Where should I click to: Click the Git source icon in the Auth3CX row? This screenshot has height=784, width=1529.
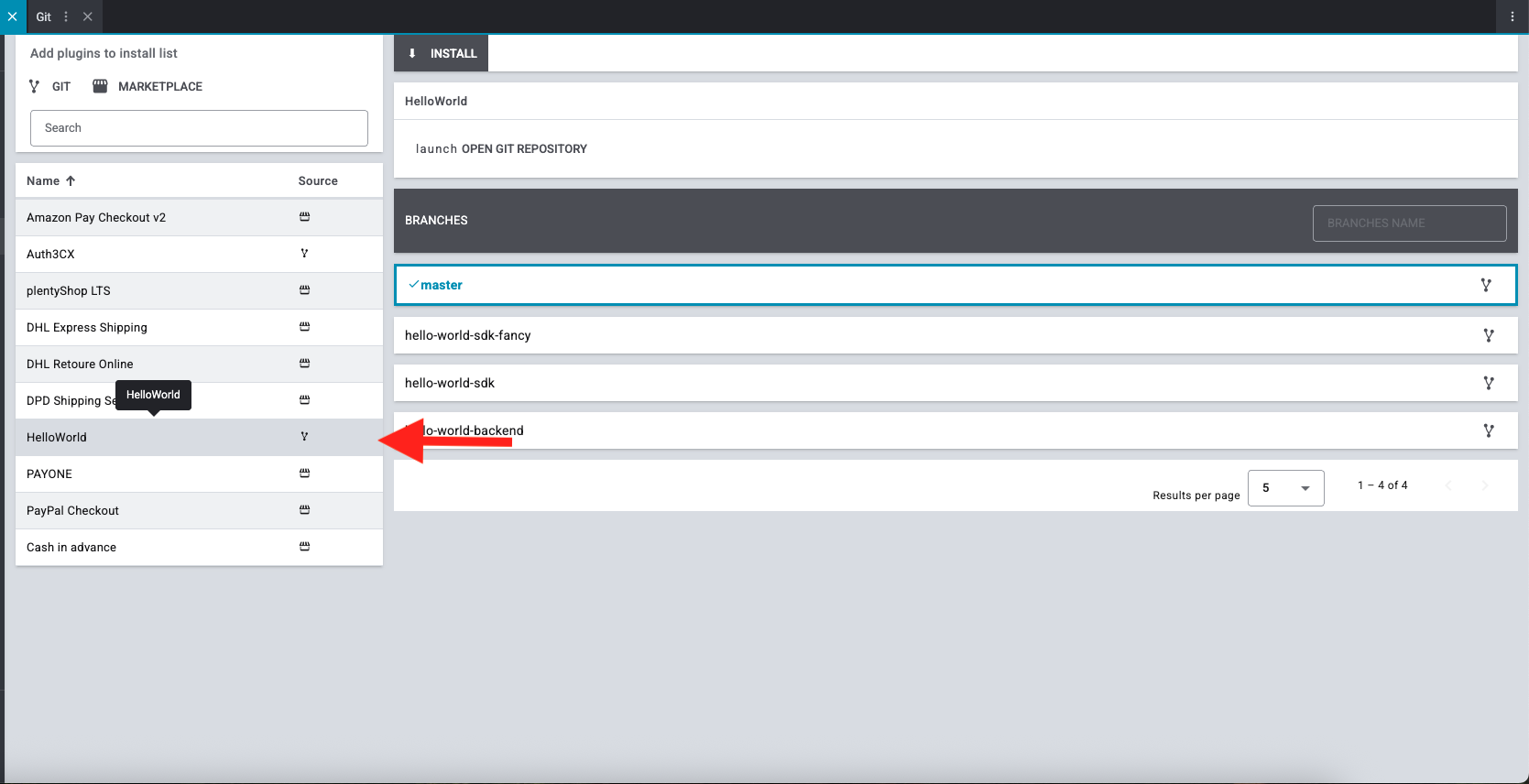(304, 254)
